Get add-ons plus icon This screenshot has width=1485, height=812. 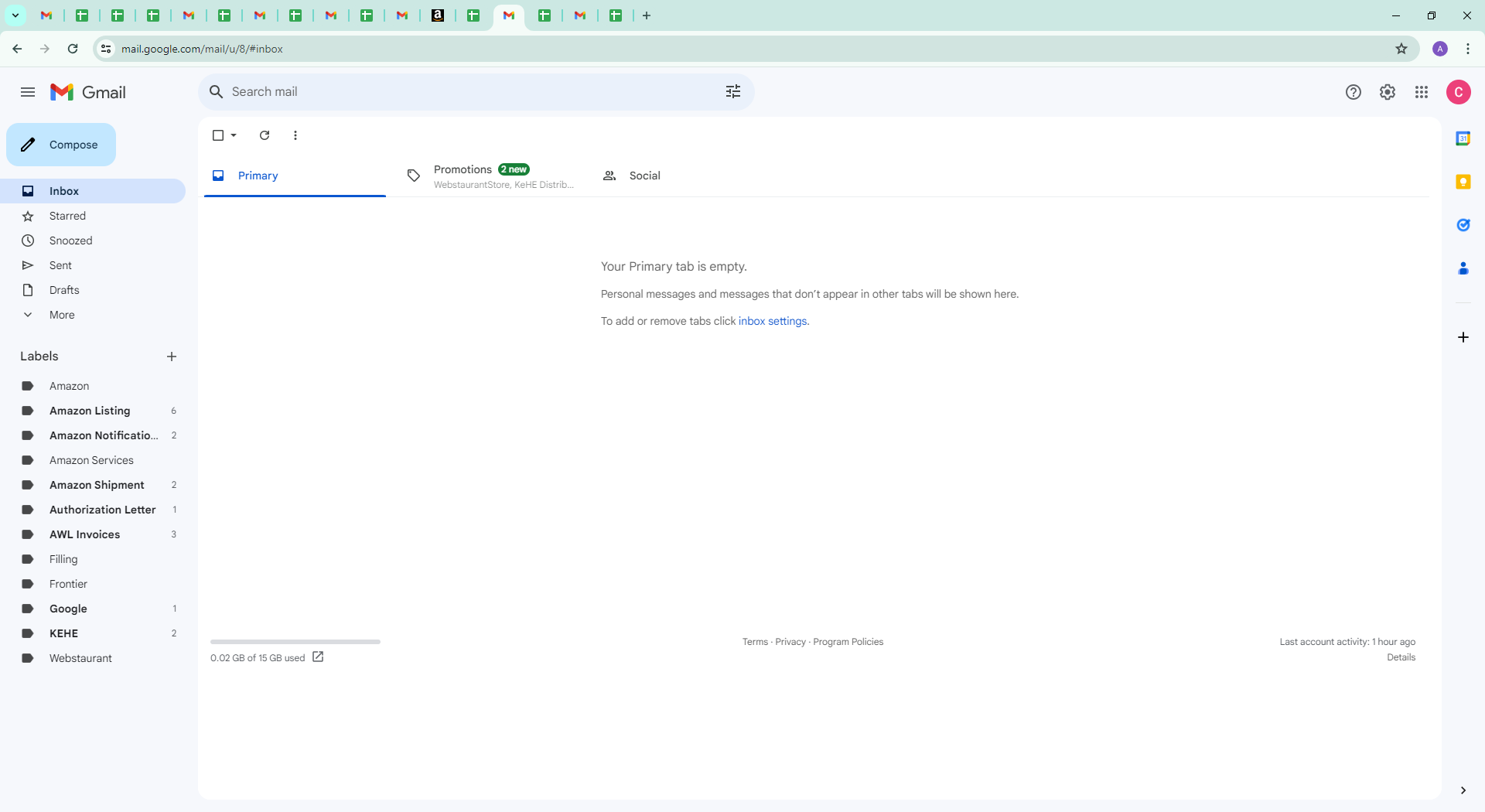click(1463, 337)
